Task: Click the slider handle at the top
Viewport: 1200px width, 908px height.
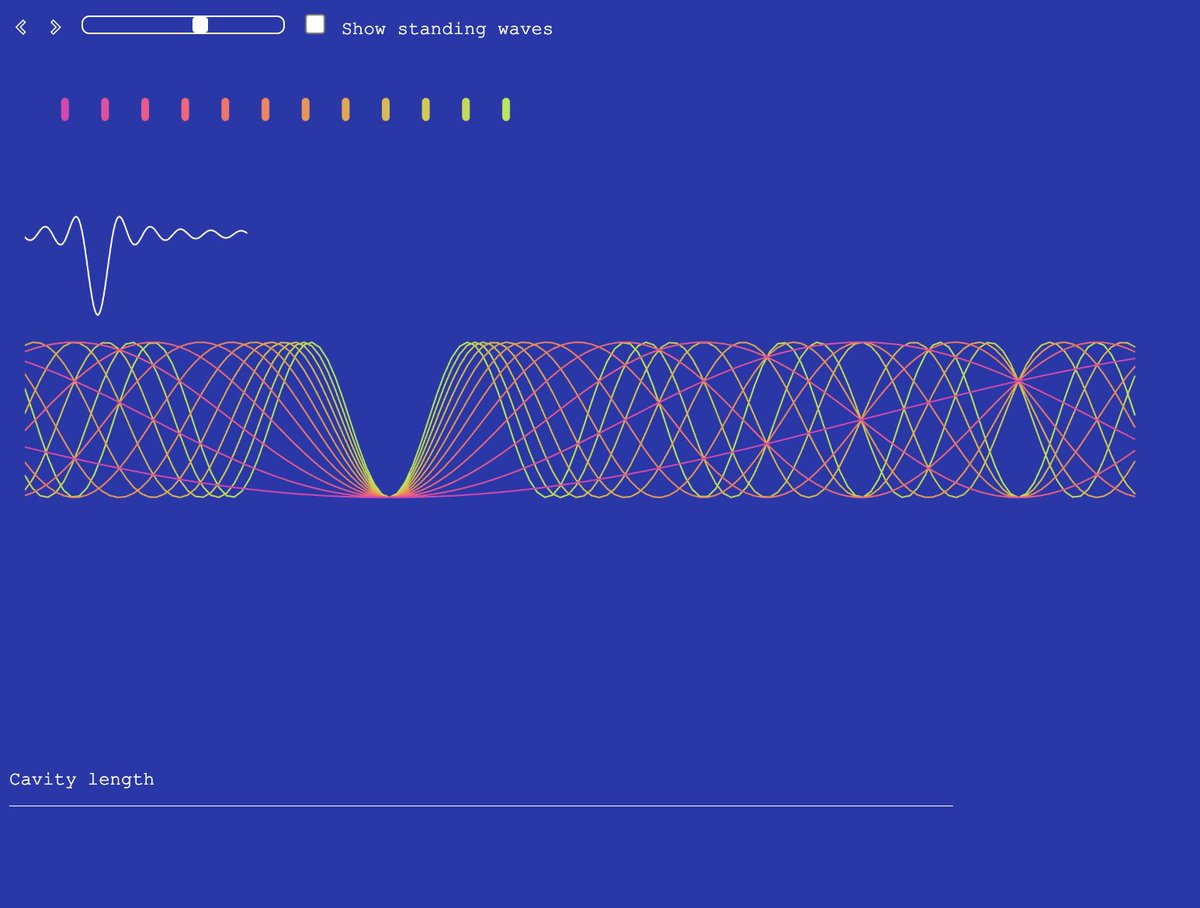Action: point(200,25)
